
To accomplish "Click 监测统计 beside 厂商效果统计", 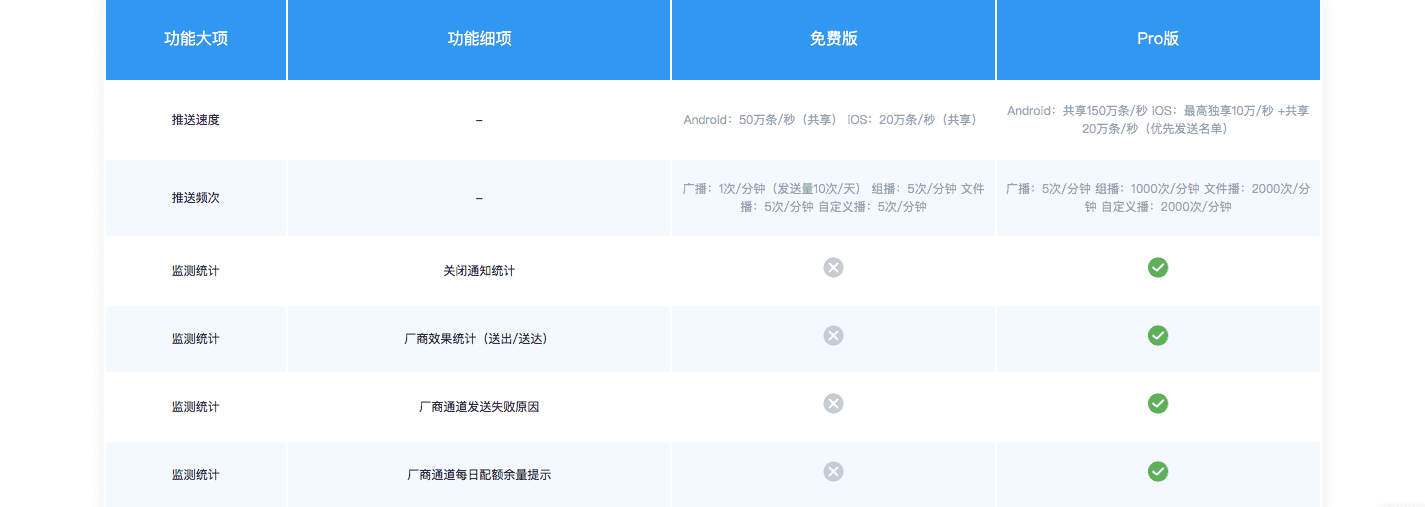I will click(x=196, y=339).
